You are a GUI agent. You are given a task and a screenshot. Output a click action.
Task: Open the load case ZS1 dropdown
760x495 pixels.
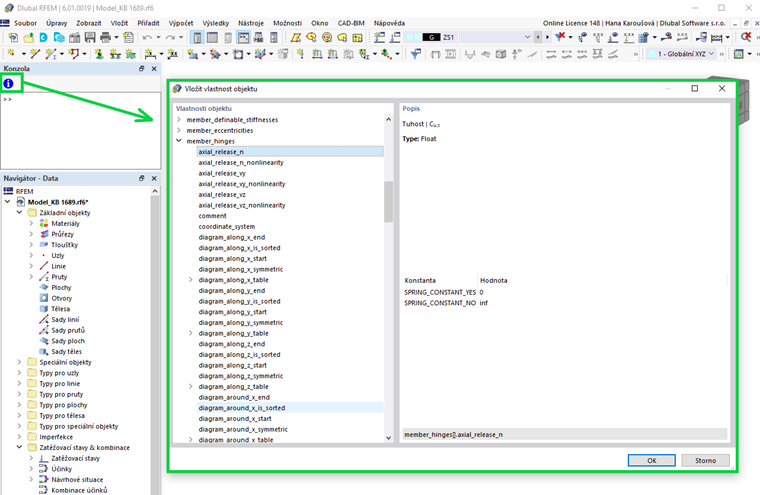(527, 37)
